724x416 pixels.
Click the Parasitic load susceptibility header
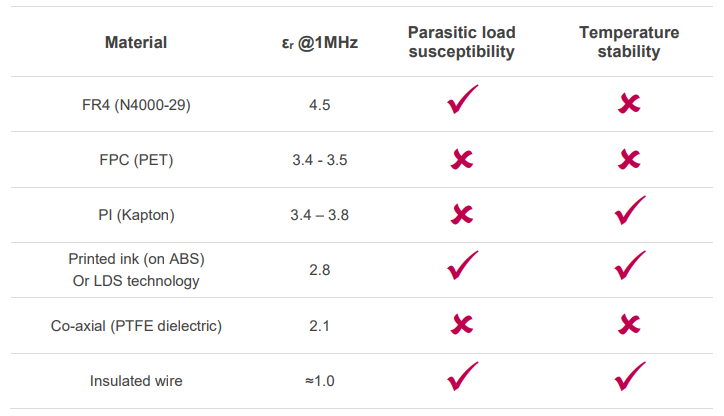[461, 42]
